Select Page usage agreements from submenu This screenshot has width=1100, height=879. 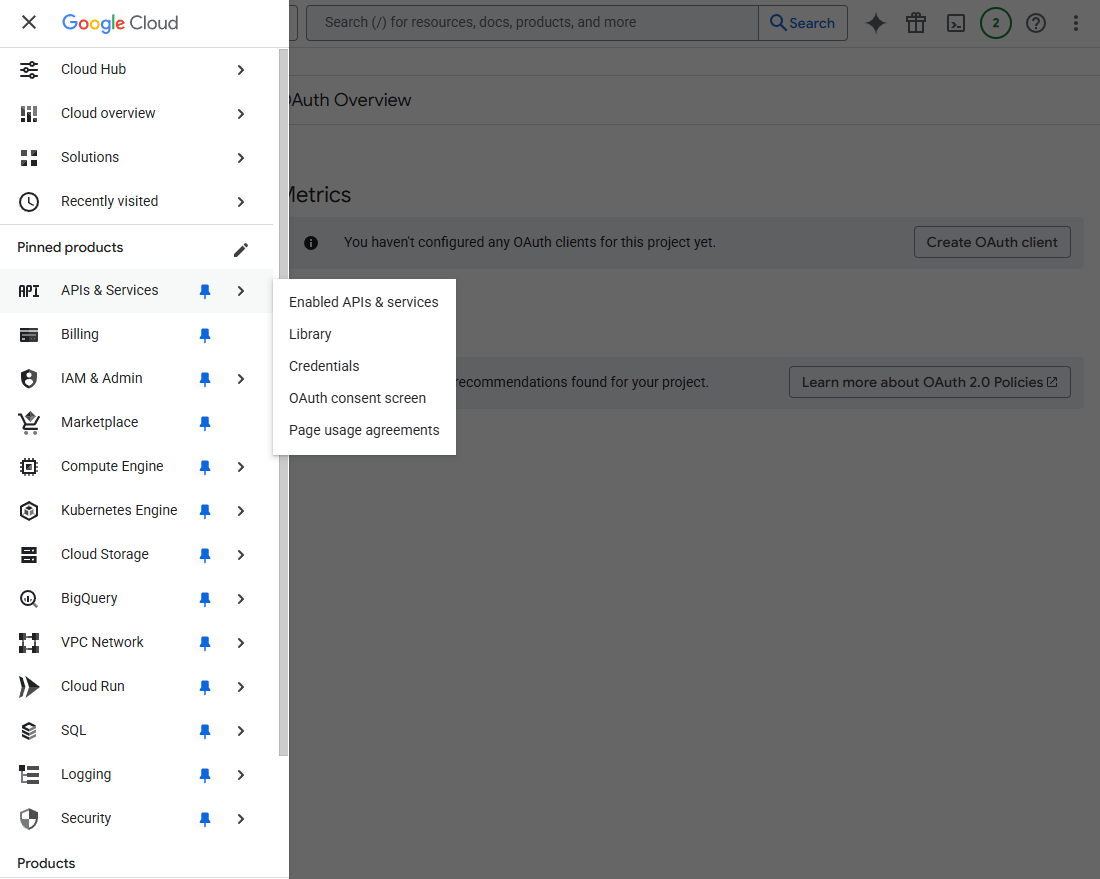(364, 431)
